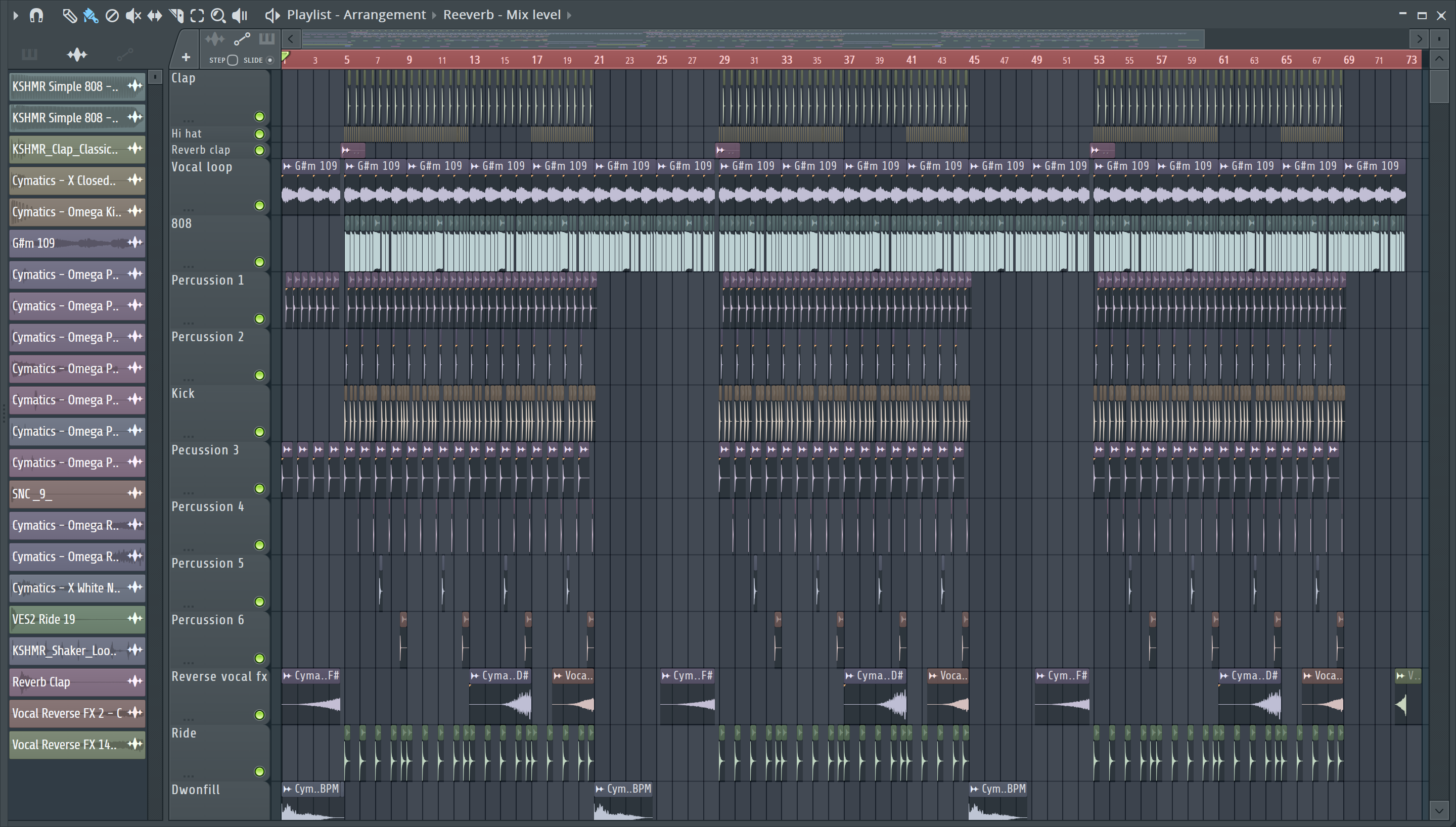This screenshot has width=1456, height=827.
Task: Click the speaker icon beside Playlist title
Action: pos(272,15)
